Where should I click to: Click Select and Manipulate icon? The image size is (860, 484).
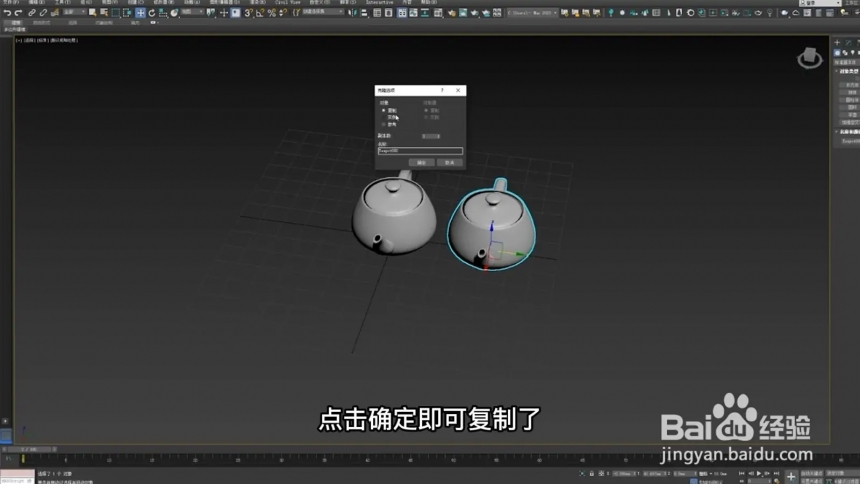(x=224, y=13)
